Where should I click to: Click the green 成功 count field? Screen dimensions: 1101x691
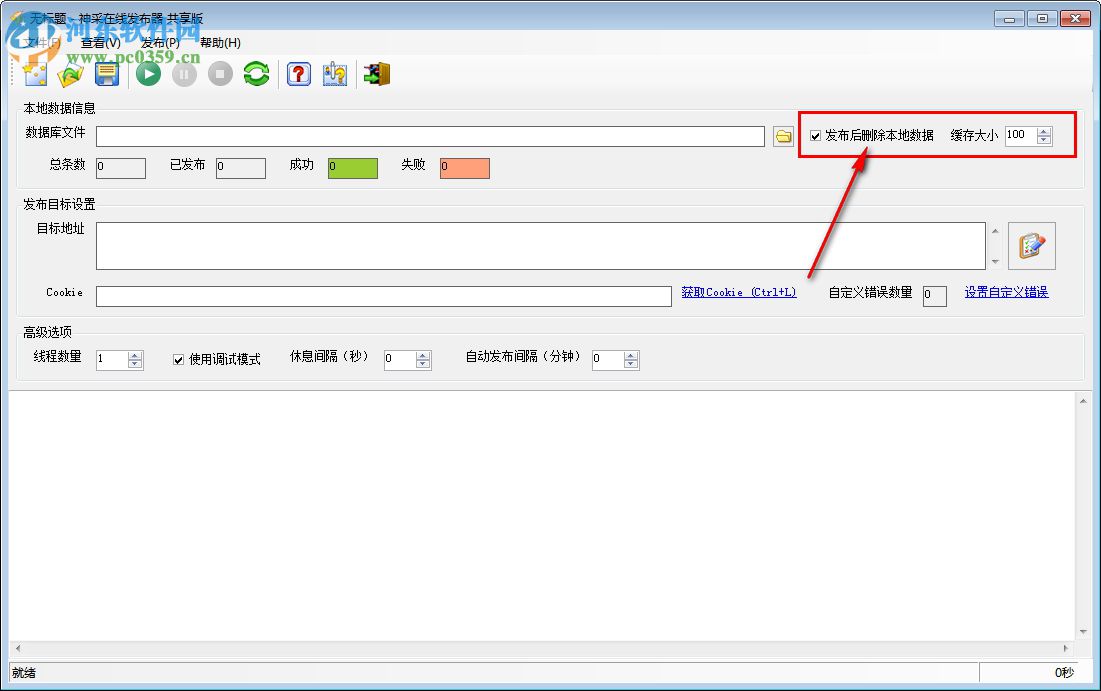(352, 168)
